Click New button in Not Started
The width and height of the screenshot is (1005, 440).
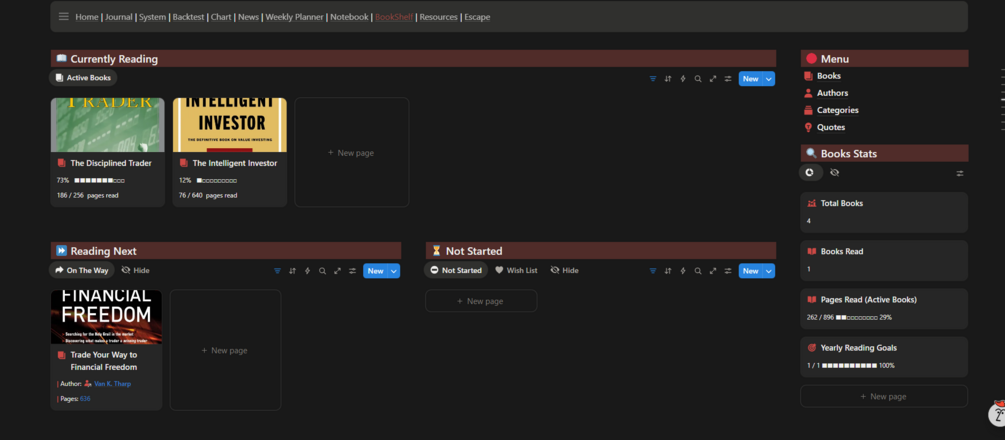[x=751, y=271]
